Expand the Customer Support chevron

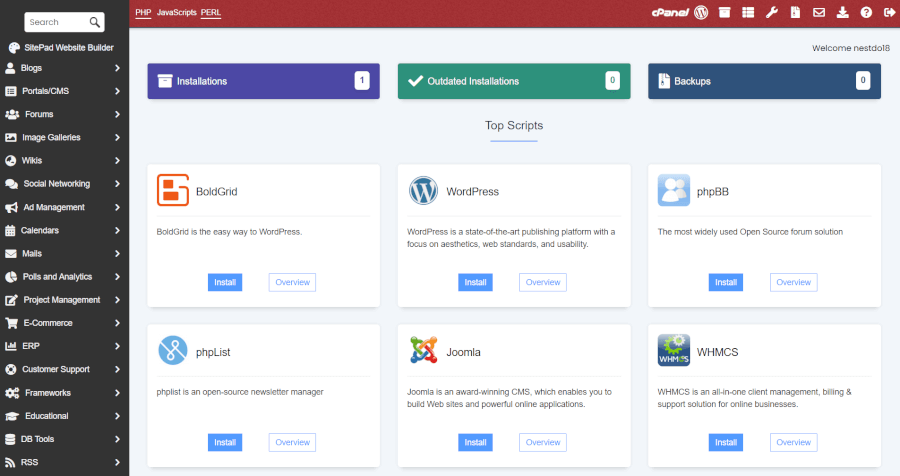(117, 369)
